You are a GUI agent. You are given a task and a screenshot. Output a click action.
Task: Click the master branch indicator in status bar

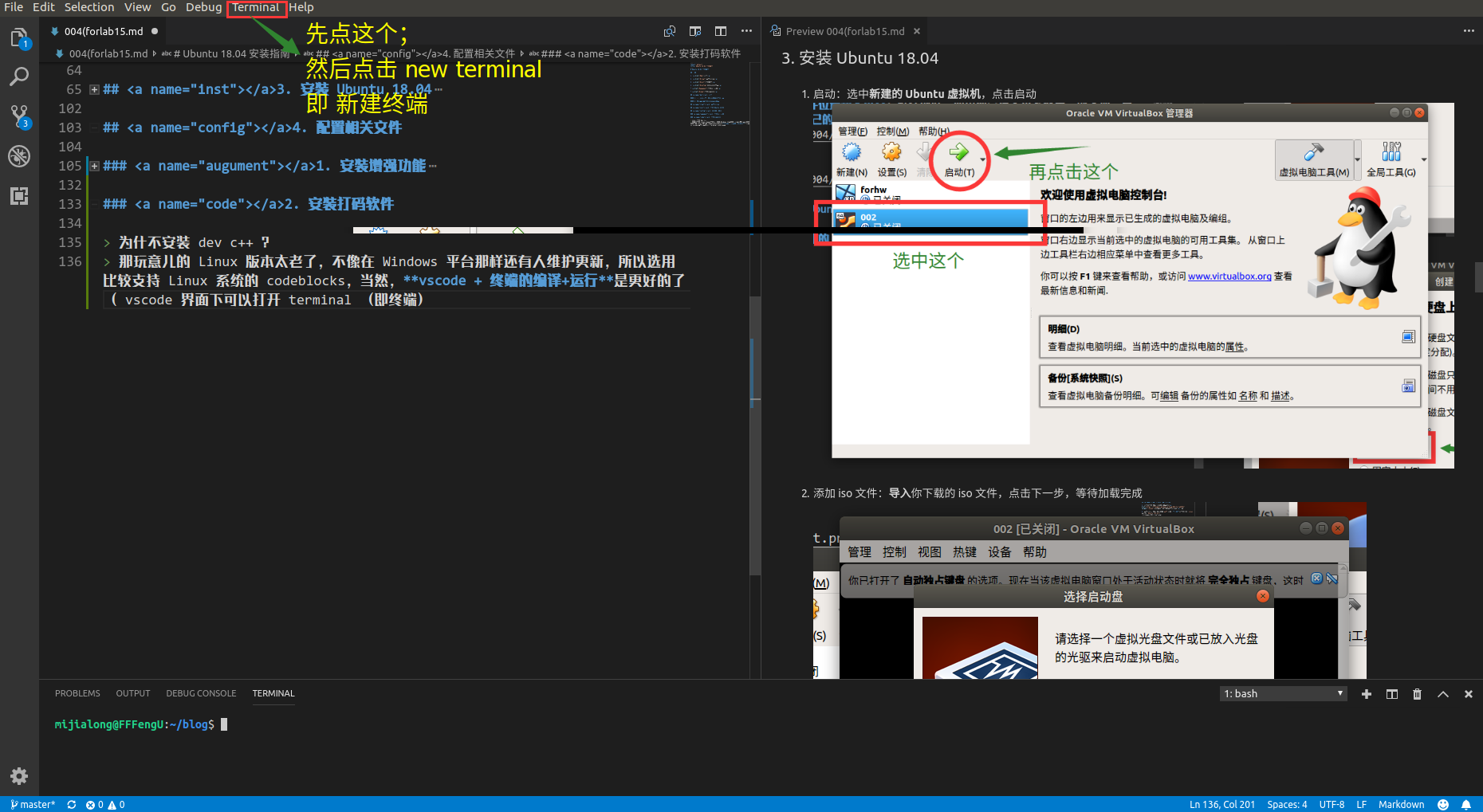point(33,804)
